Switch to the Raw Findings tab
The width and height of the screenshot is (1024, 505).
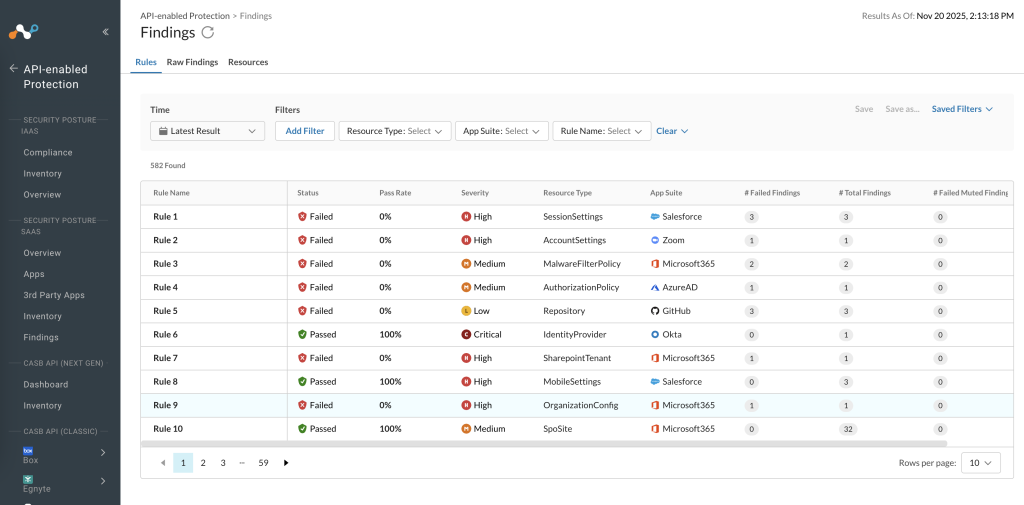click(x=192, y=62)
